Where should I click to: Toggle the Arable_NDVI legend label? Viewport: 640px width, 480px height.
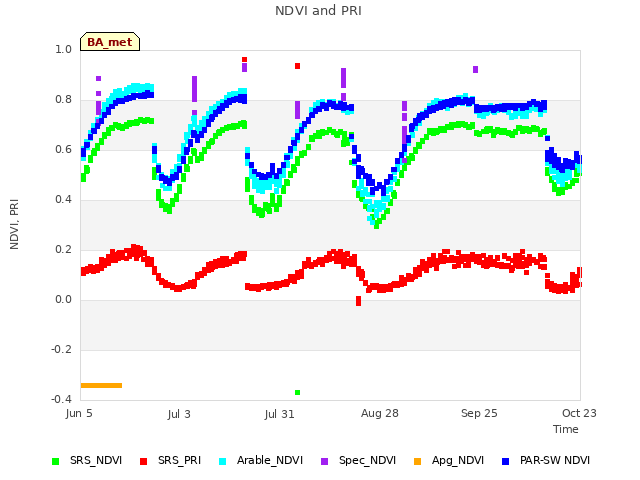pos(270,460)
